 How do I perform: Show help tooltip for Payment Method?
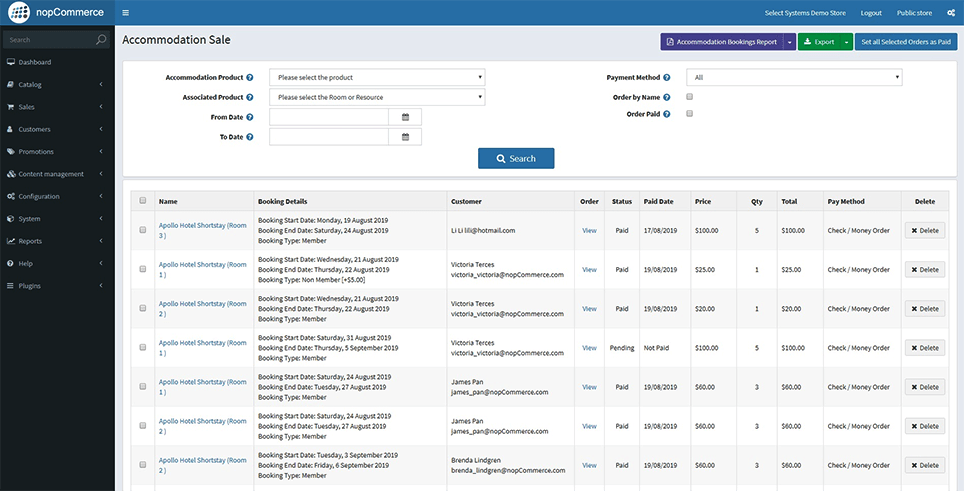tap(666, 77)
